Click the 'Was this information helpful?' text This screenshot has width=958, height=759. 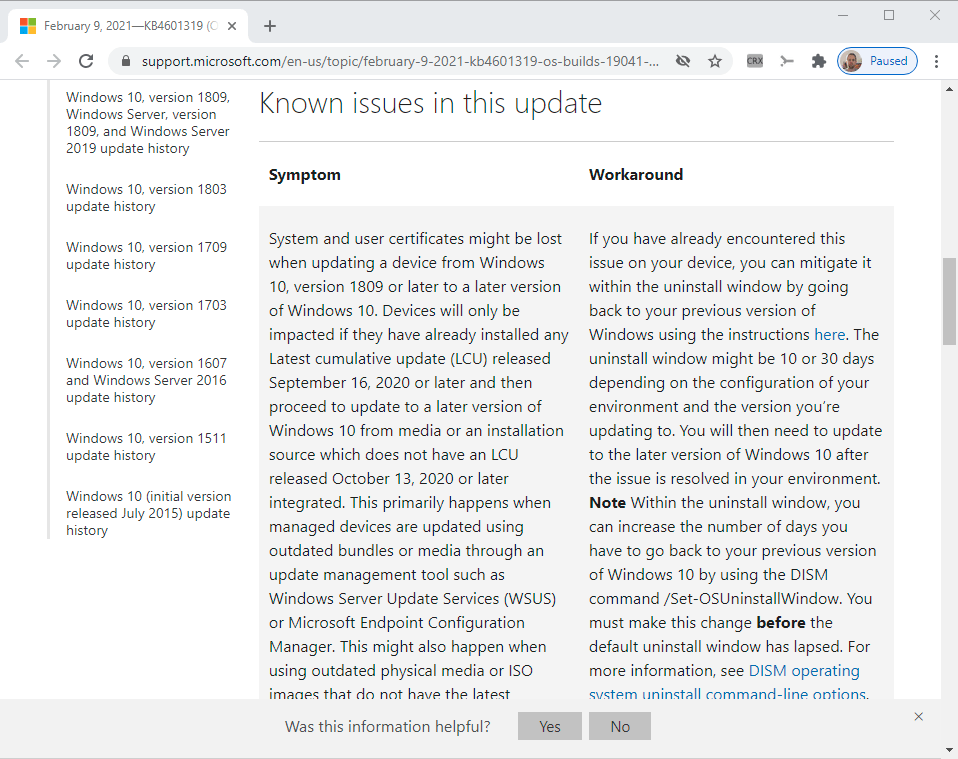(x=387, y=727)
